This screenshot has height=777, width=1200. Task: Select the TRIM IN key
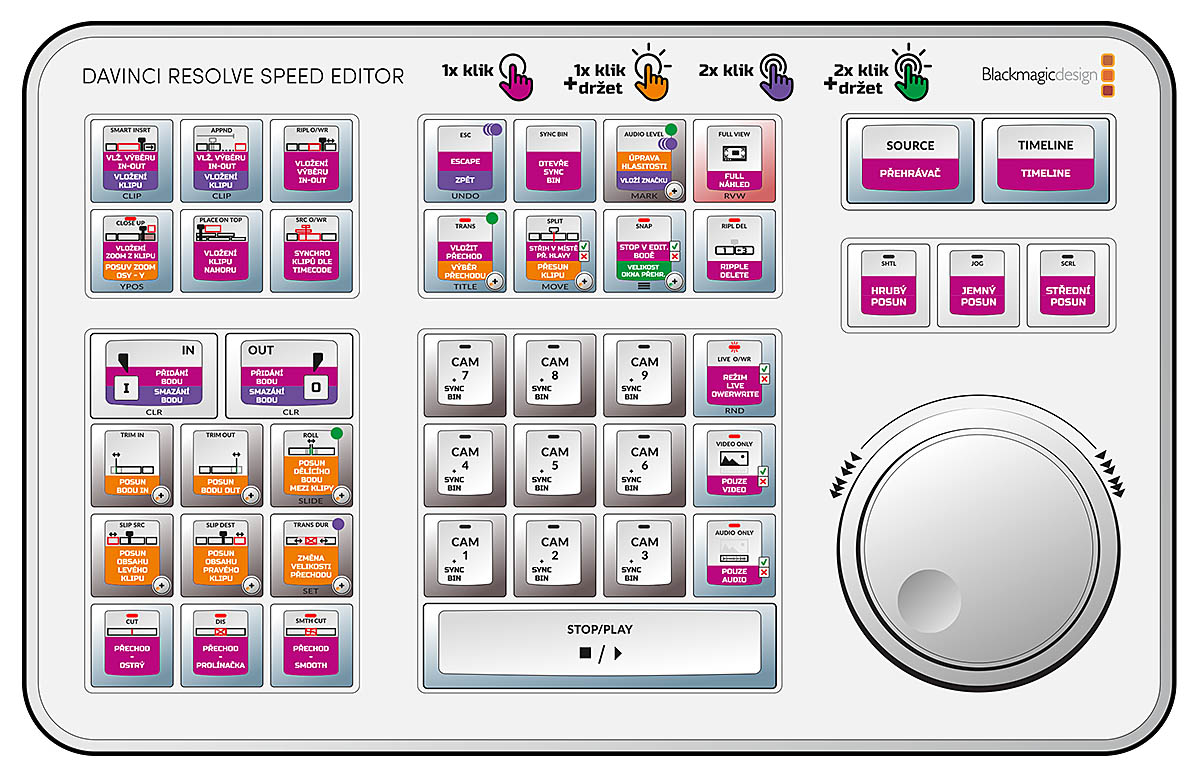pos(131,466)
